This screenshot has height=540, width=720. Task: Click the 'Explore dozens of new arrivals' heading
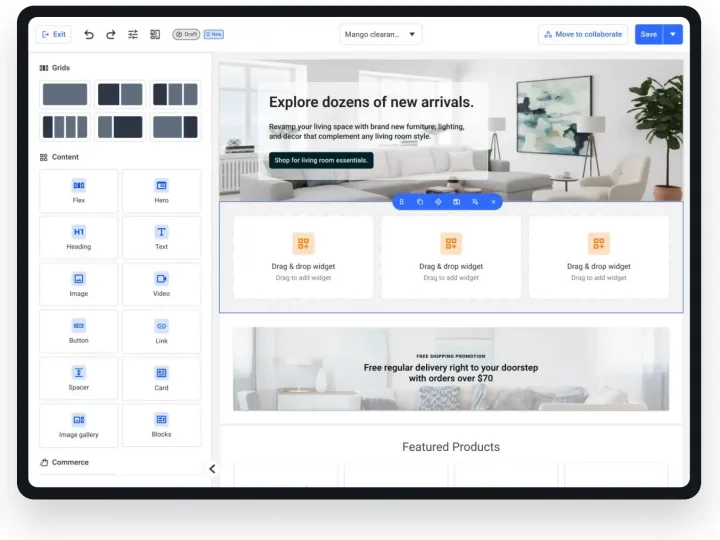371,102
